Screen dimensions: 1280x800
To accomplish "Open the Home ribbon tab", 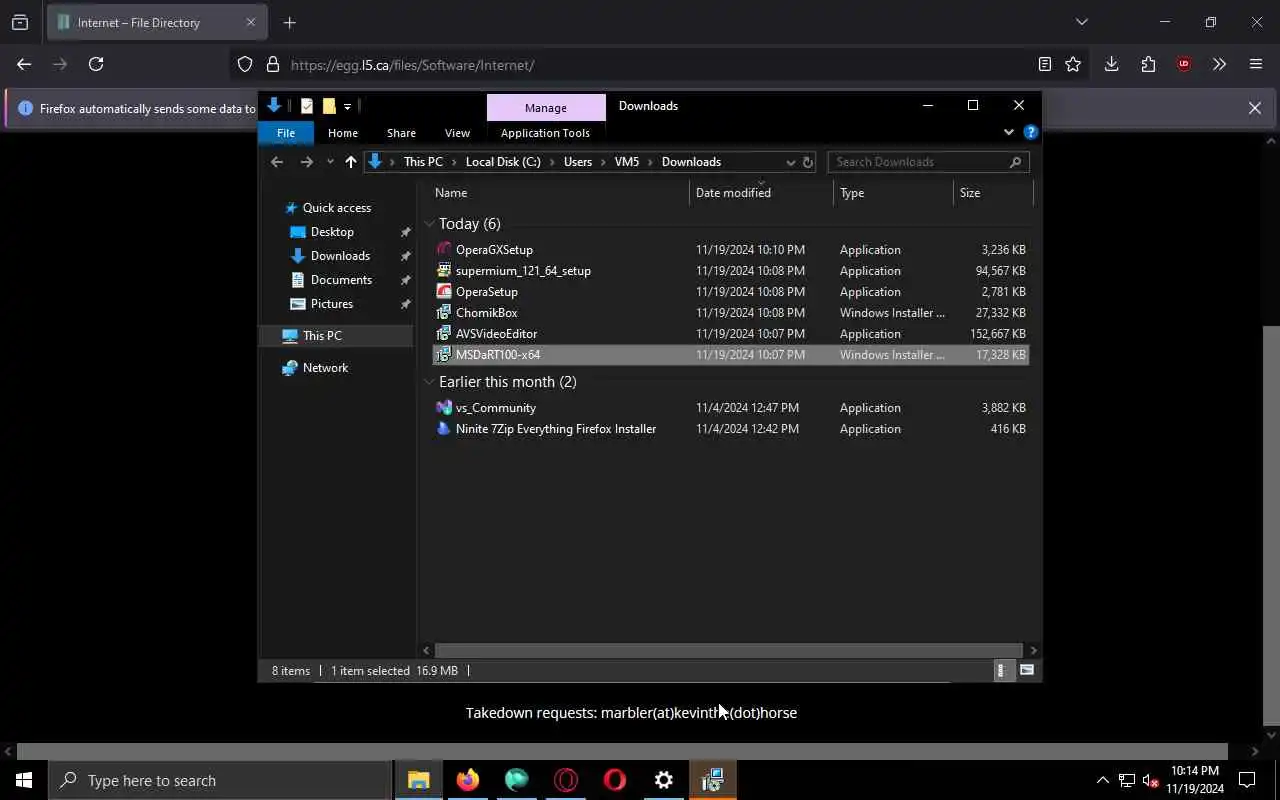I will (343, 133).
